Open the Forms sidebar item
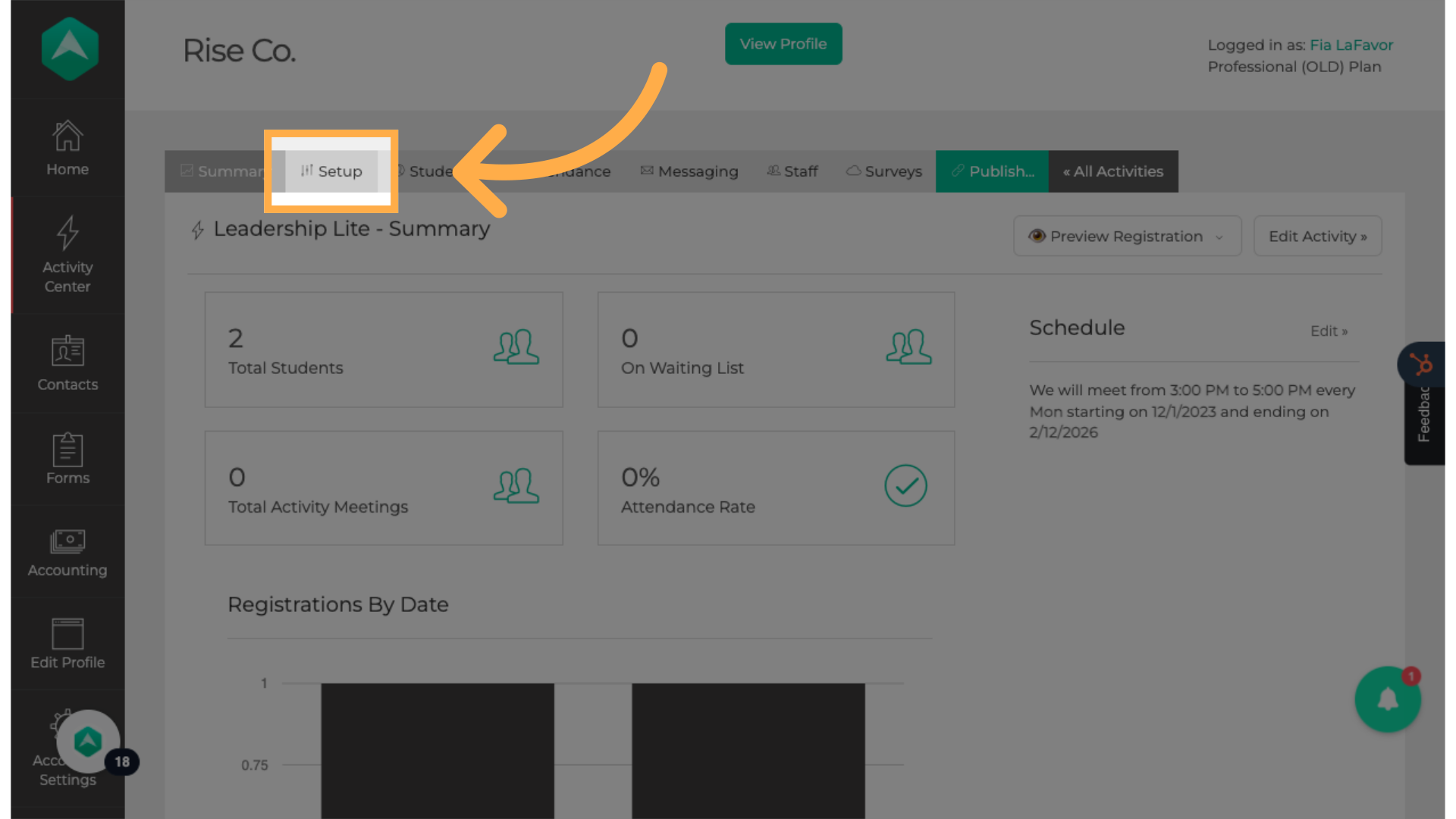1456x819 pixels. [x=67, y=460]
